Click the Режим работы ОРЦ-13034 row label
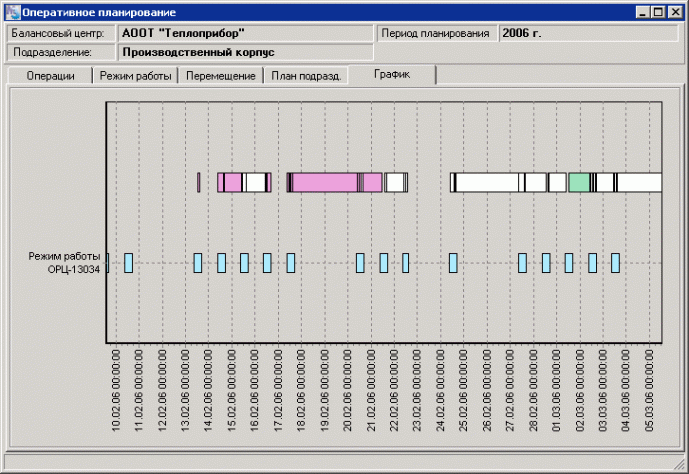689x474 pixels. click(64, 263)
